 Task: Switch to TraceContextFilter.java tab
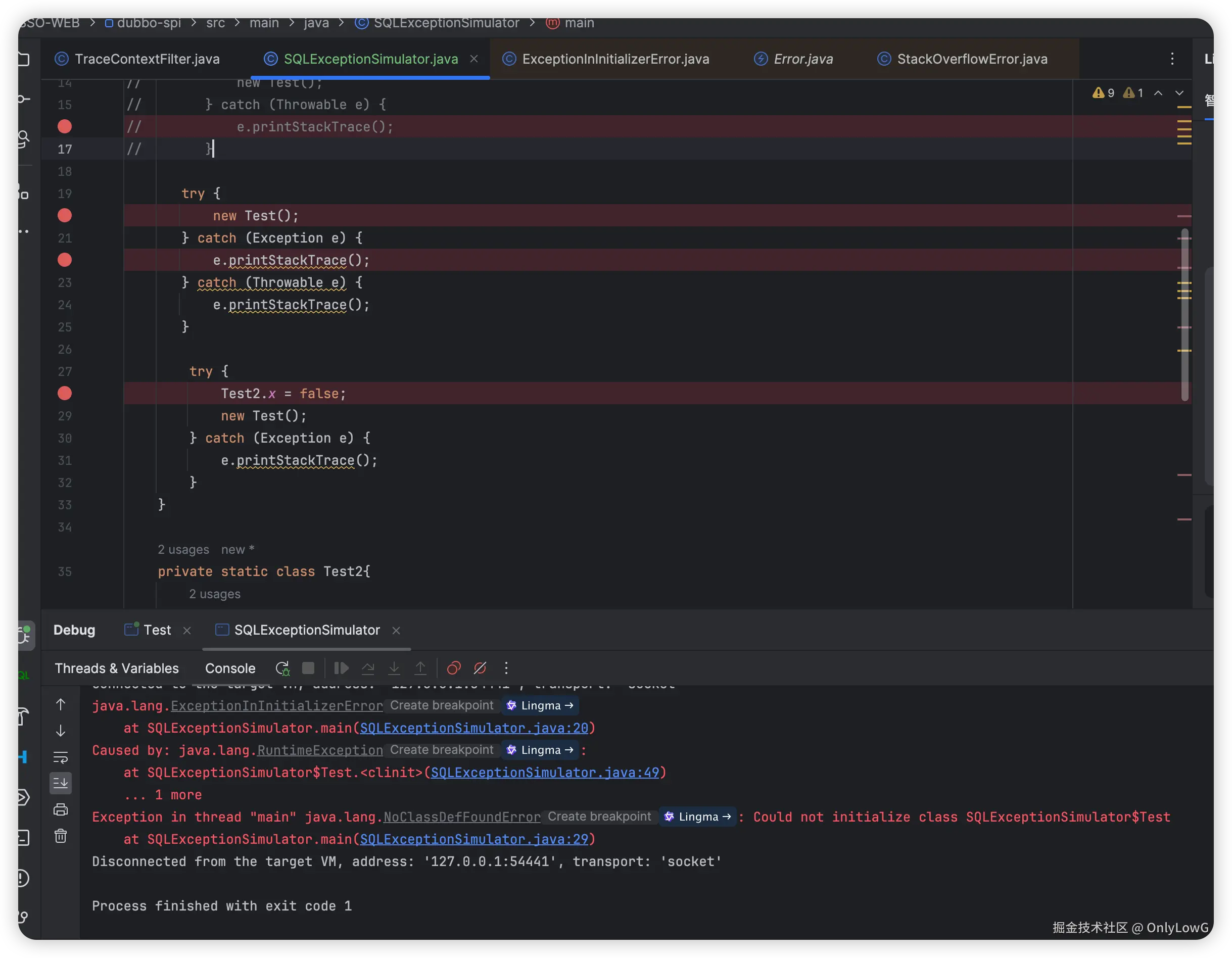coord(147,59)
